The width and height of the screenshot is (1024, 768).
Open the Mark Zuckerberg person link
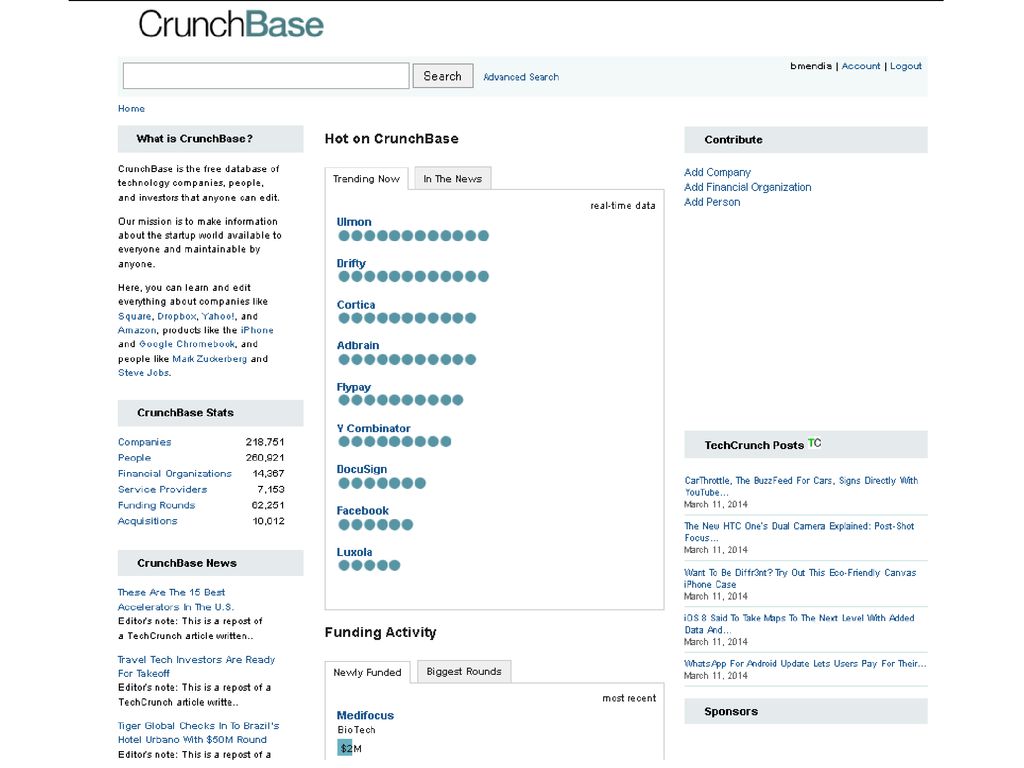[210, 359]
